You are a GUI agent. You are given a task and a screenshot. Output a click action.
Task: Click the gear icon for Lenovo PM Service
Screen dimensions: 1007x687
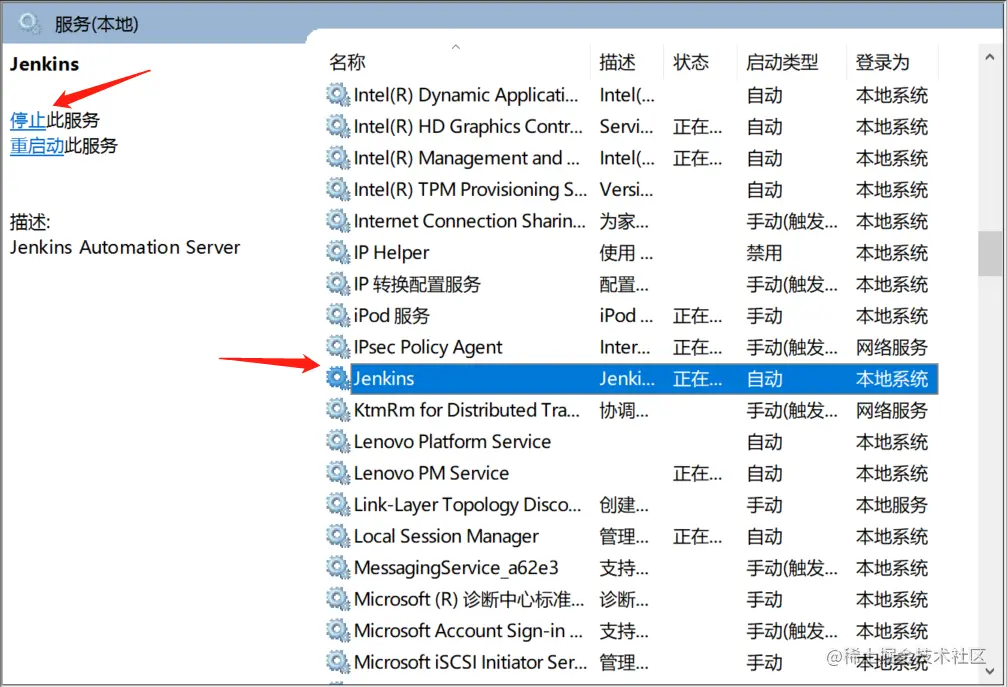pos(338,473)
